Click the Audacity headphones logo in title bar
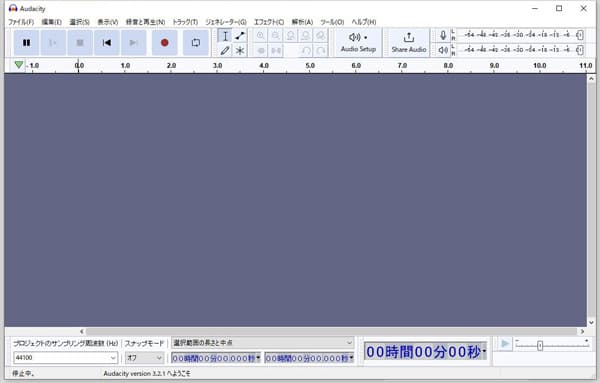This screenshot has height=383, width=600. 13,8
